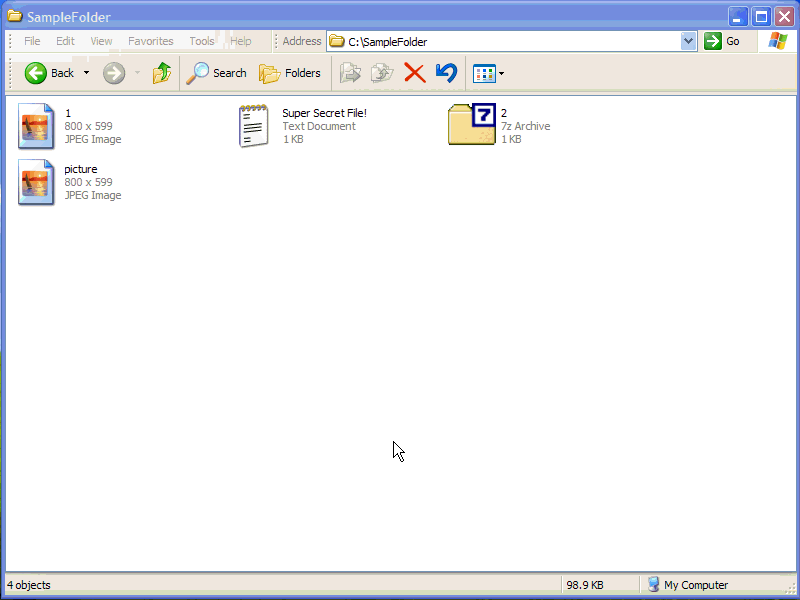Click the Move To icon
The height and width of the screenshot is (600, 800).
351,72
